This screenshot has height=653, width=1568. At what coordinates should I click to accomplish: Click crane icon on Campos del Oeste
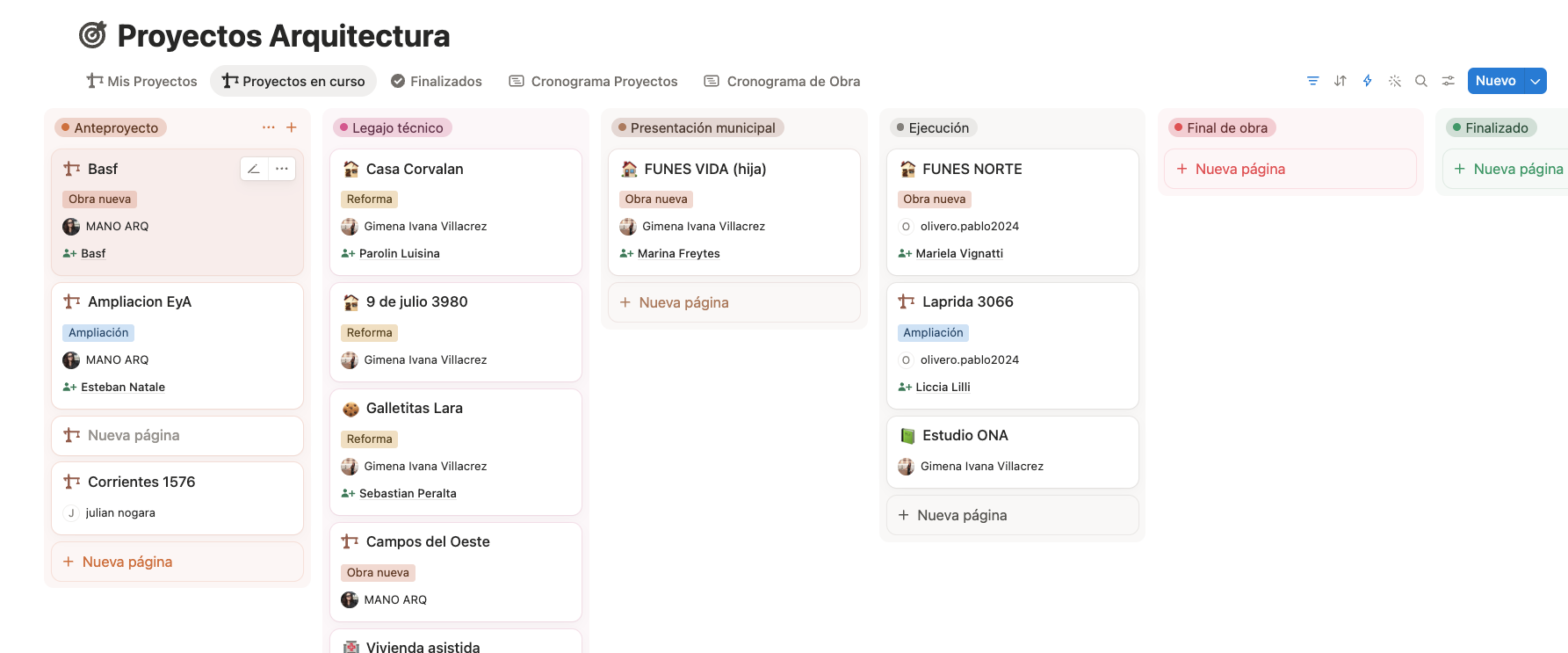350,541
